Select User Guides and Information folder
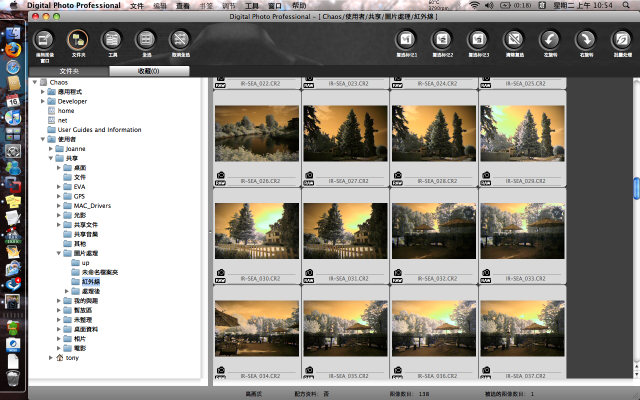The image size is (640, 400). (99, 130)
